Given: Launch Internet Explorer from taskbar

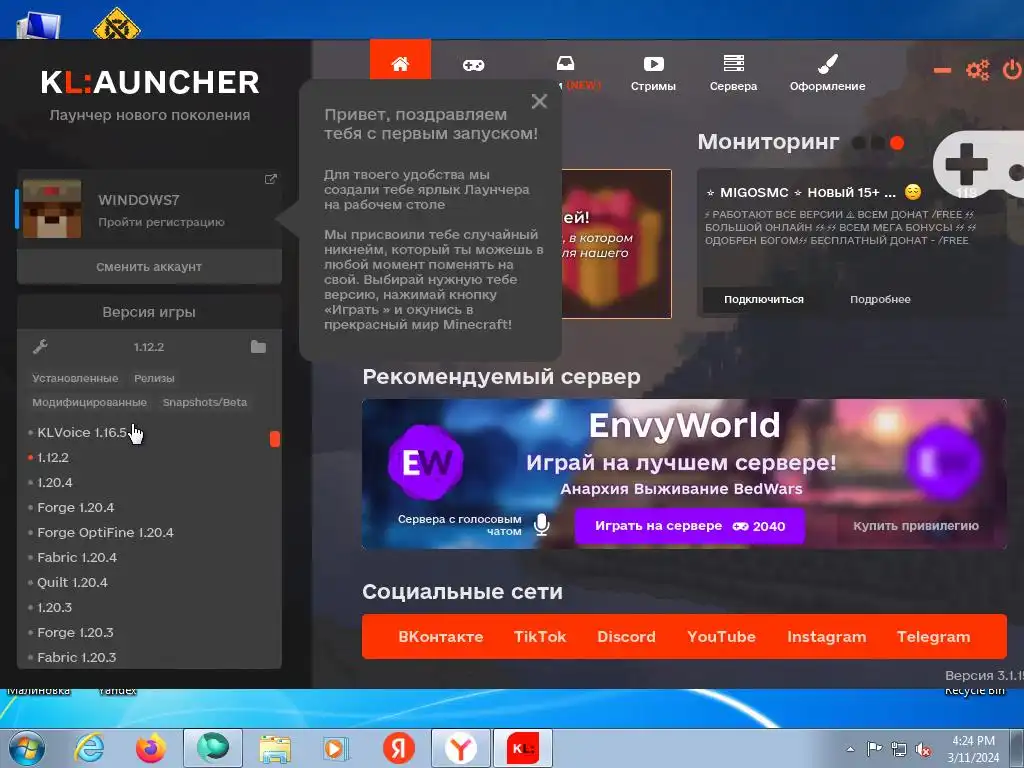Looking at the screenshot, I should click(x=89, y=748).
